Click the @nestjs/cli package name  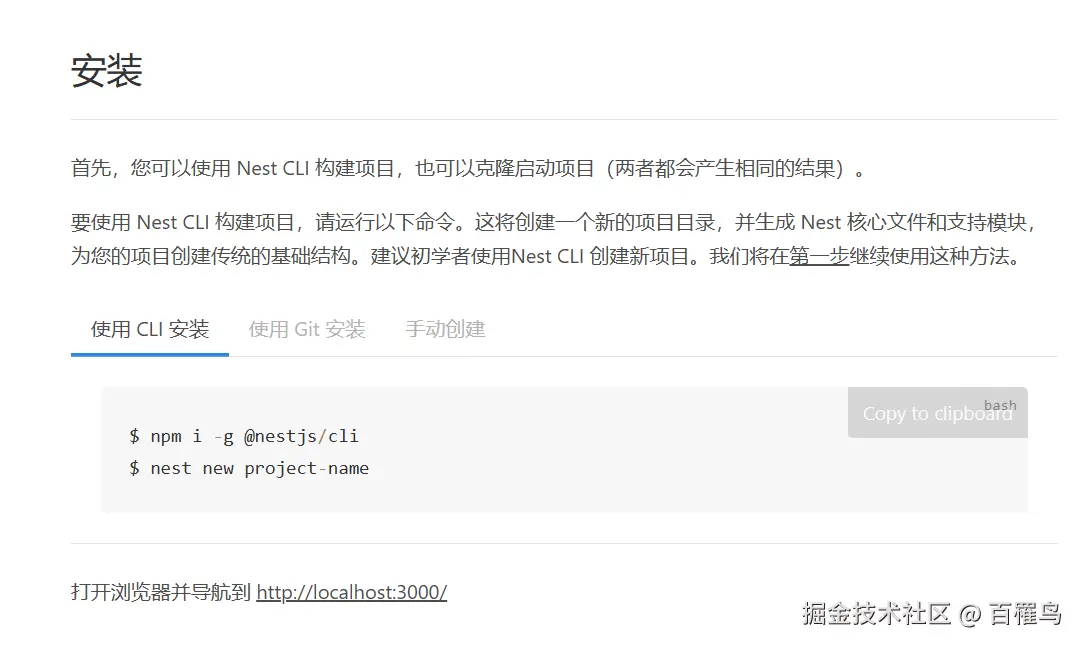(302, 436)
